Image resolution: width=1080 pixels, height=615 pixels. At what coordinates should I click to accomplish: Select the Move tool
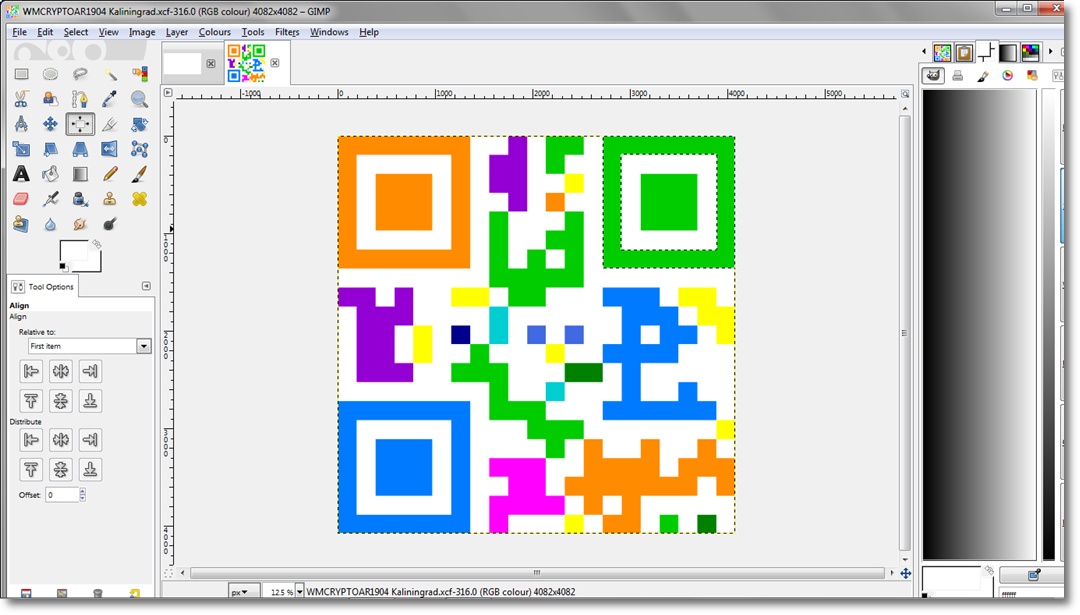(50, 124)
